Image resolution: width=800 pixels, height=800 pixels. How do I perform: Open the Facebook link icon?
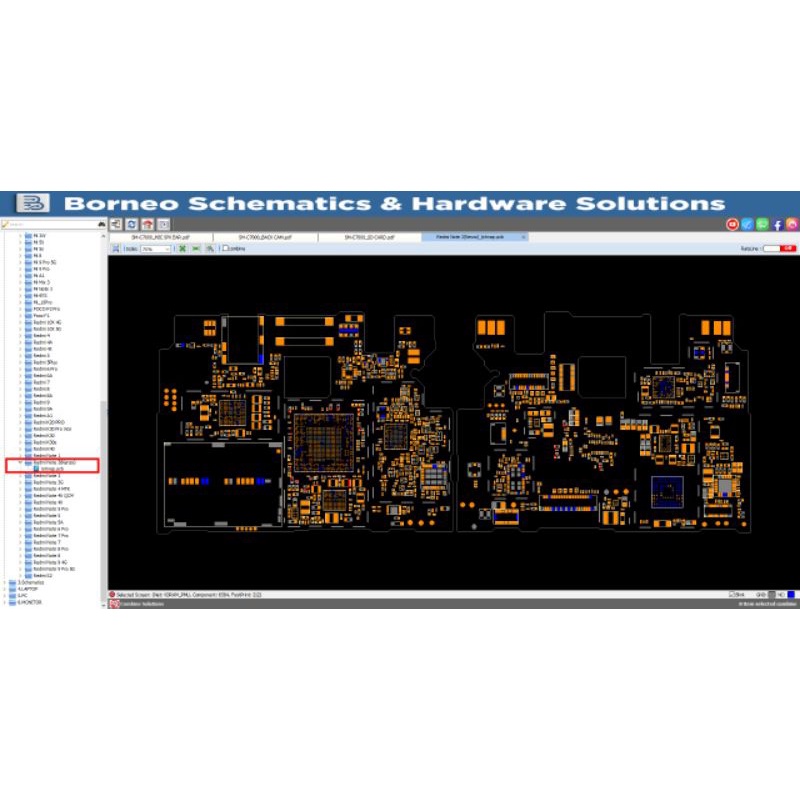tap(777, 224)
